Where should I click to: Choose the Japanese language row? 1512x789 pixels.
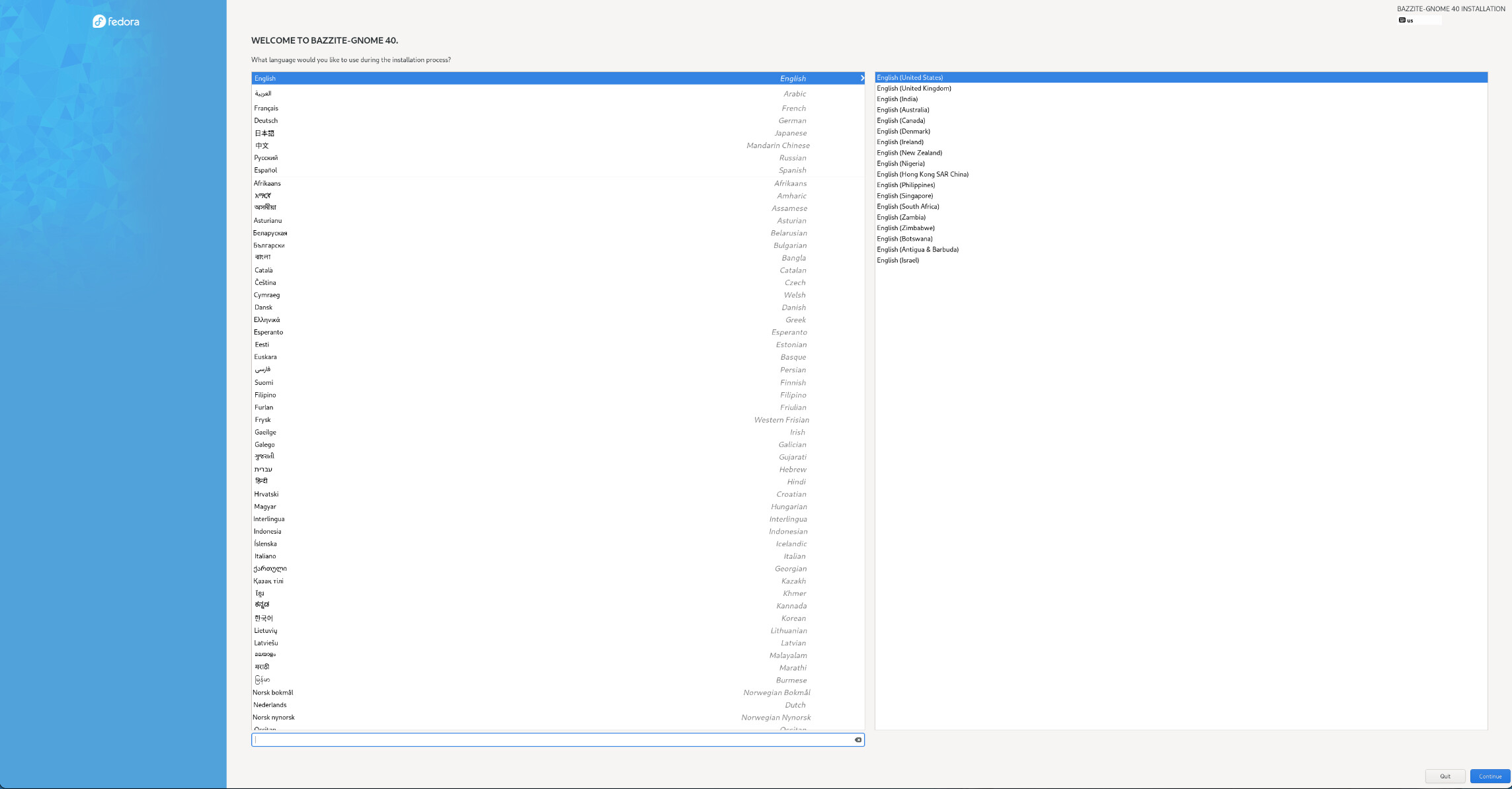(x=557, y=133)
